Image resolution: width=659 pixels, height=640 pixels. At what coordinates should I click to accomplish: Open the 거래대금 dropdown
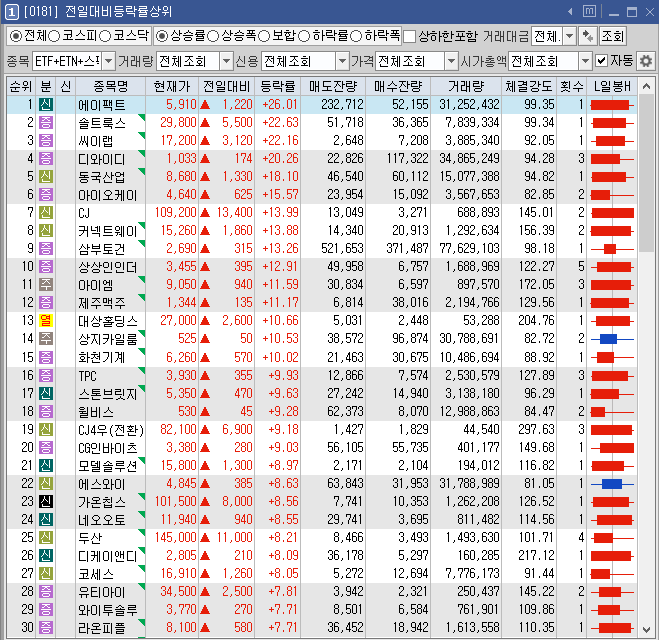[569, 36]
